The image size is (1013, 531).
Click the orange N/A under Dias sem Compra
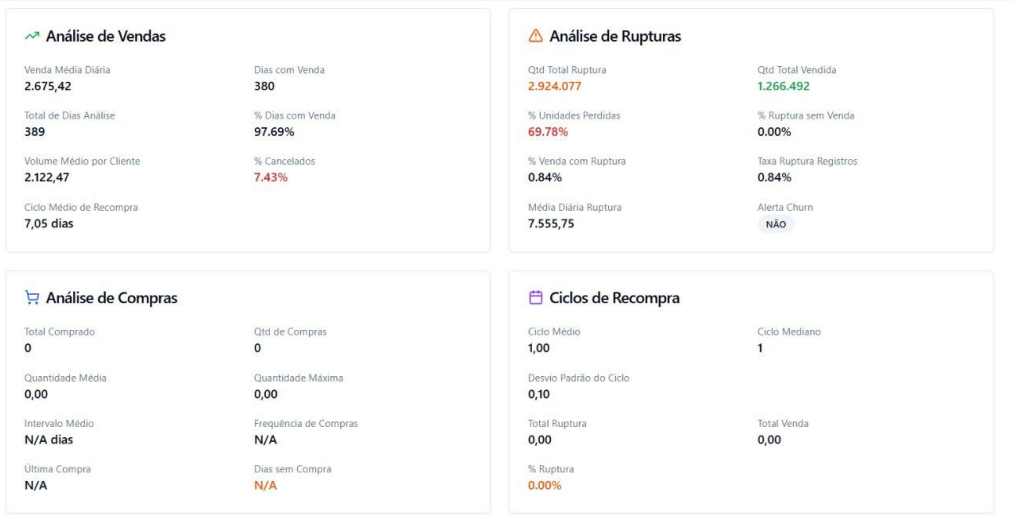pyautogui.click(x=265, y=486)
